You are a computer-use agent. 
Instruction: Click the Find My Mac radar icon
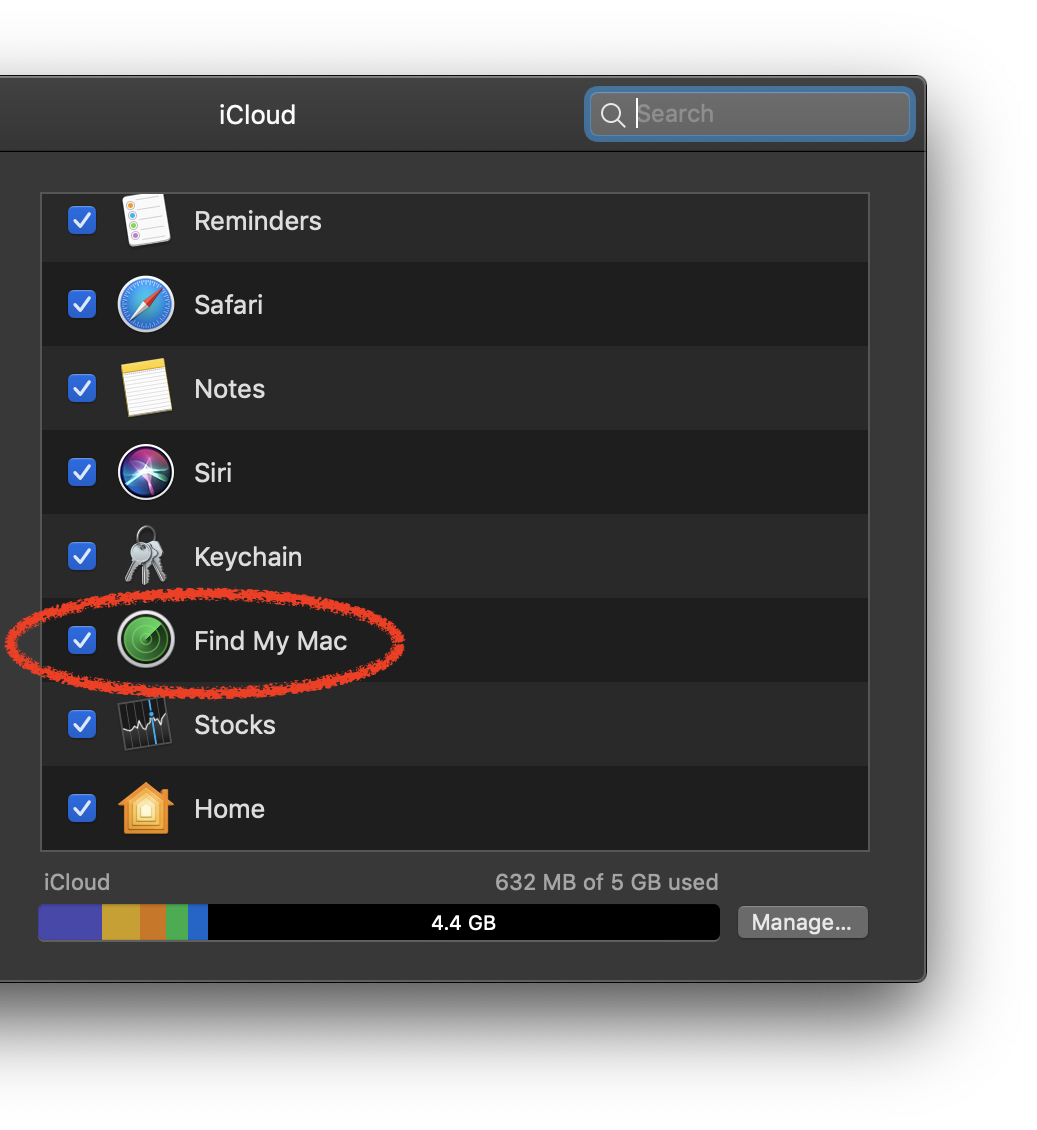(x=146, y=640)
